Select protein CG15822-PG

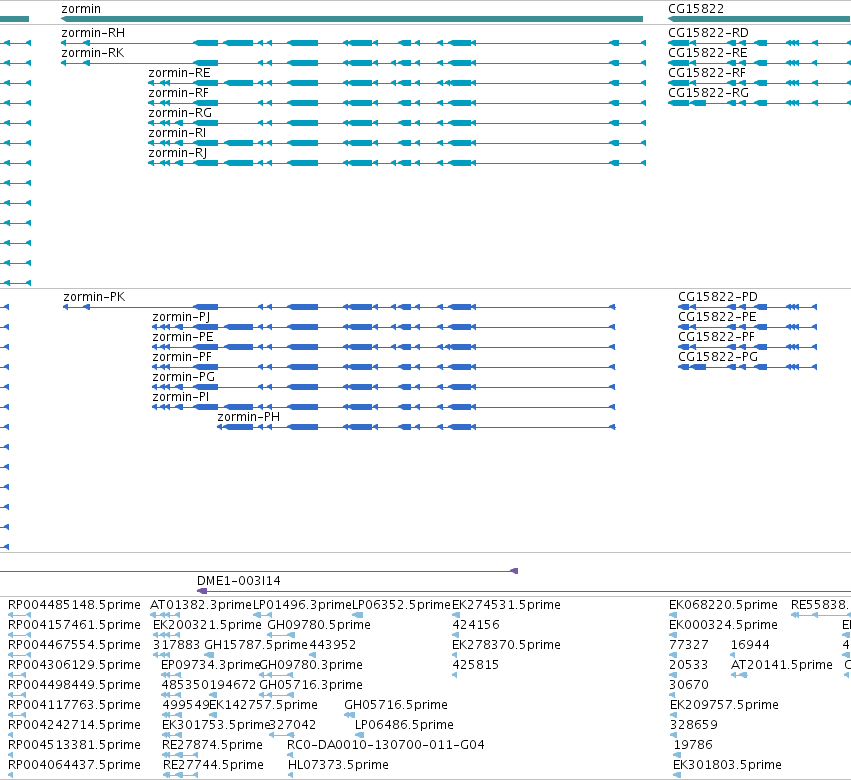pos(747,367)
